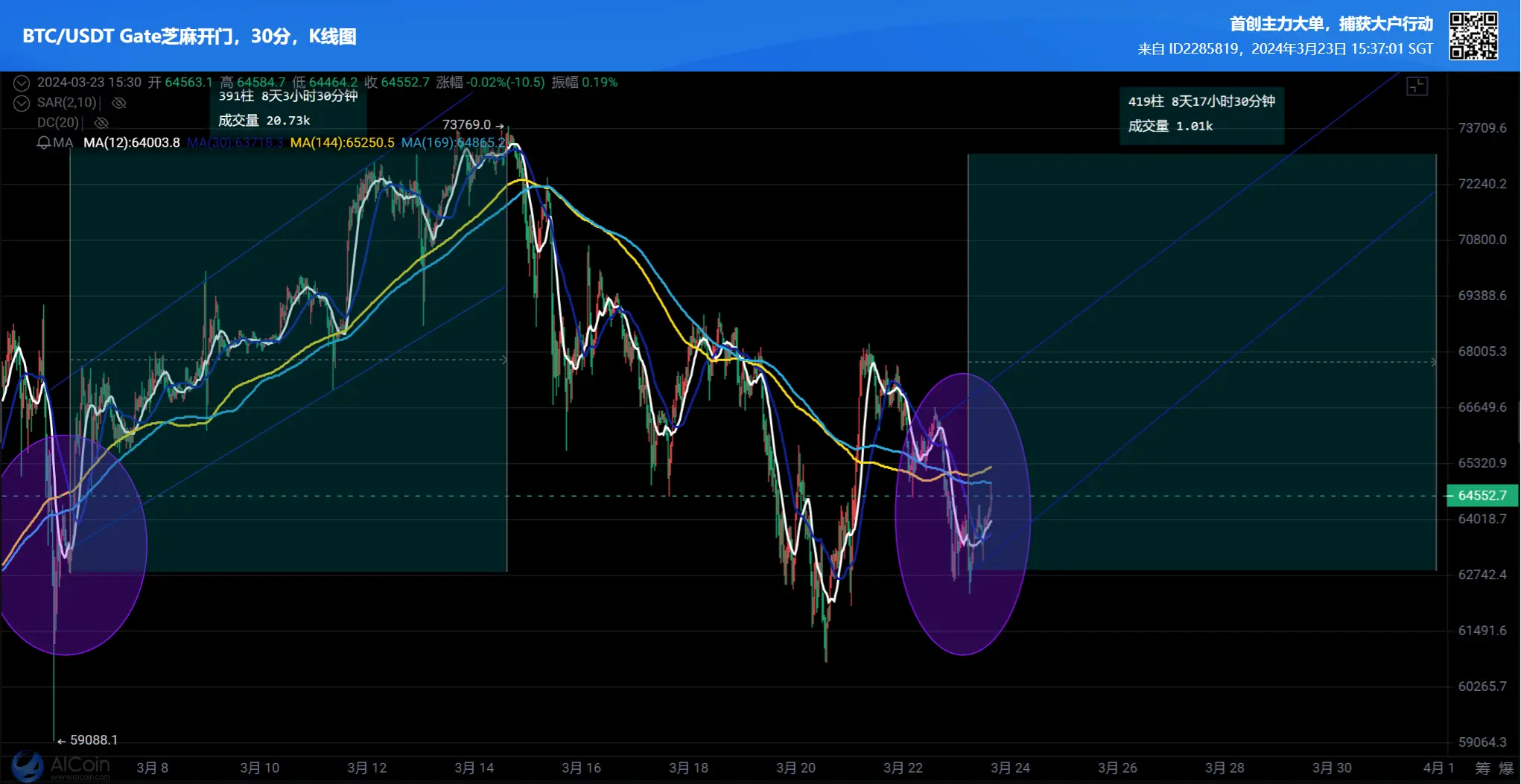The image size is (1521, 784).
Task: Click the 3月 24 date label
Action: [x=1011, y=768]
